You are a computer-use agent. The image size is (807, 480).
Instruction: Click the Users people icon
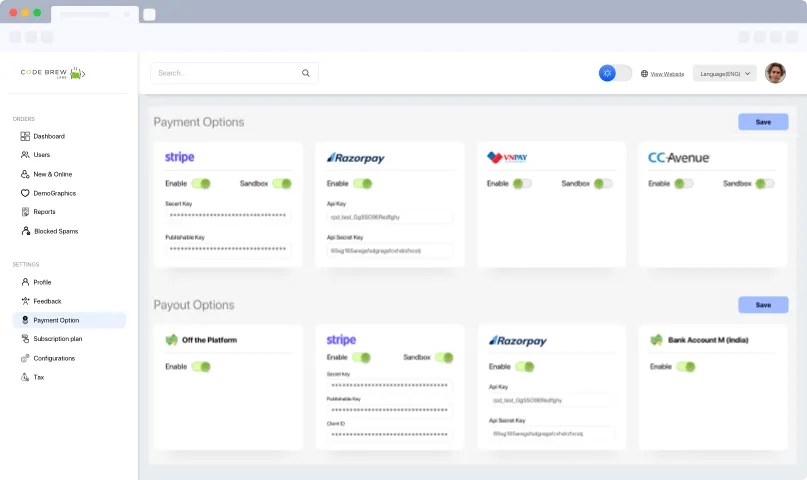click(25, 155)
